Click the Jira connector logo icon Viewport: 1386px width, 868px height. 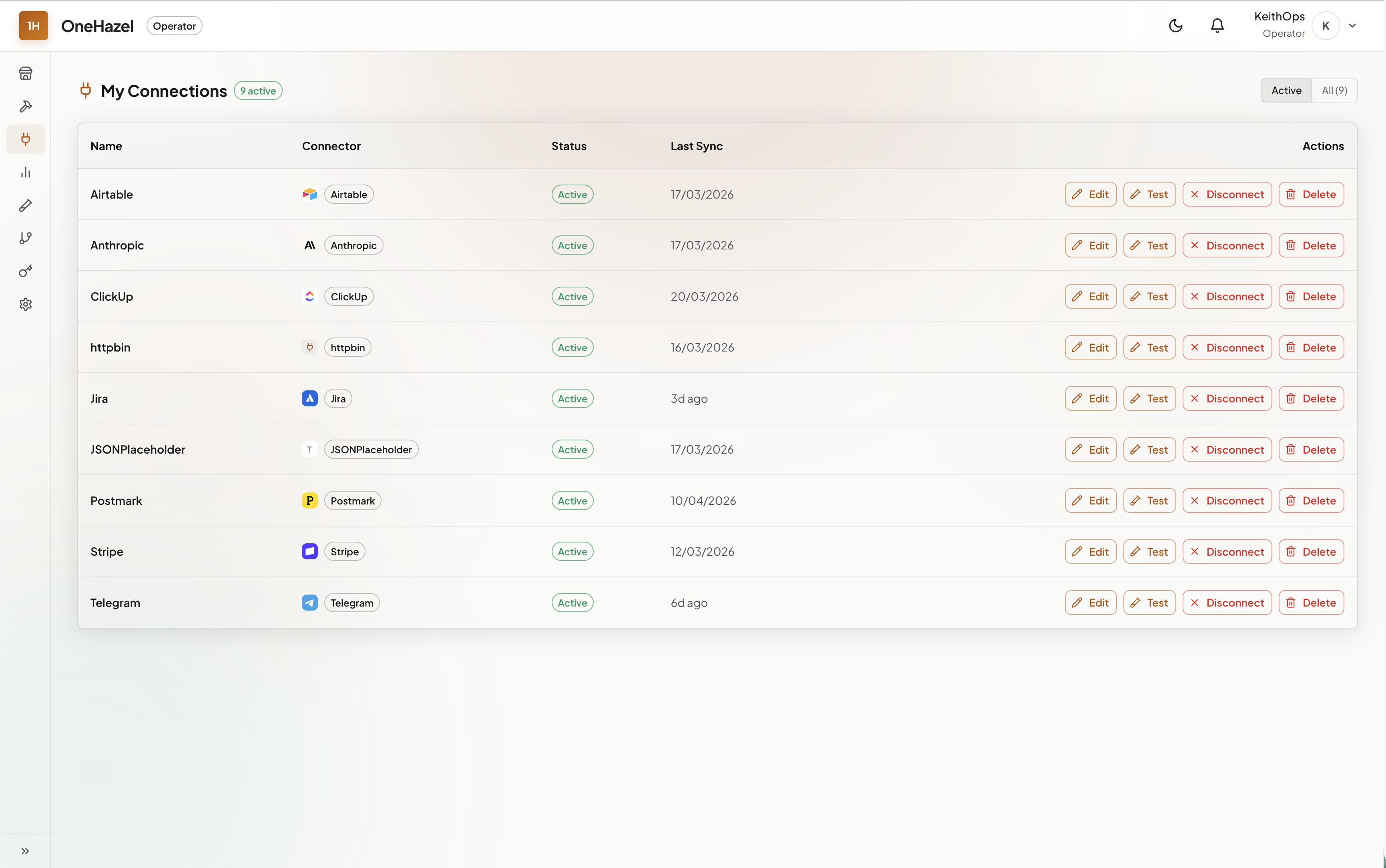(309, 398)
